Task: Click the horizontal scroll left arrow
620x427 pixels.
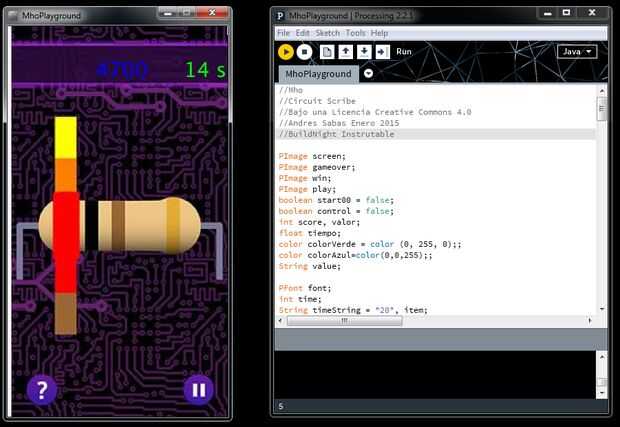Action: point(280,321)
